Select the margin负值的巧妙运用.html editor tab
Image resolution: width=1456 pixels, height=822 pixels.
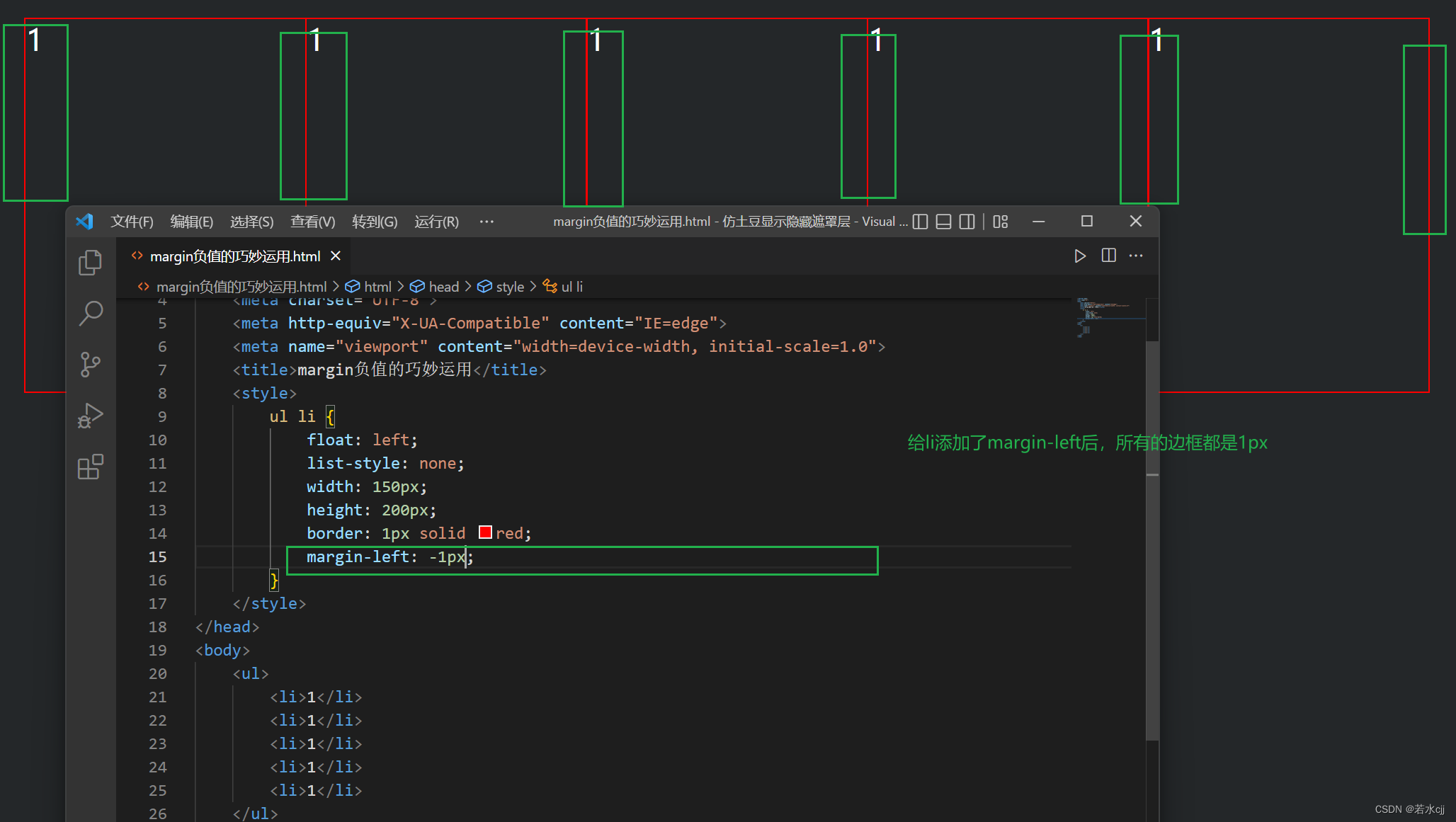(234, 256)
